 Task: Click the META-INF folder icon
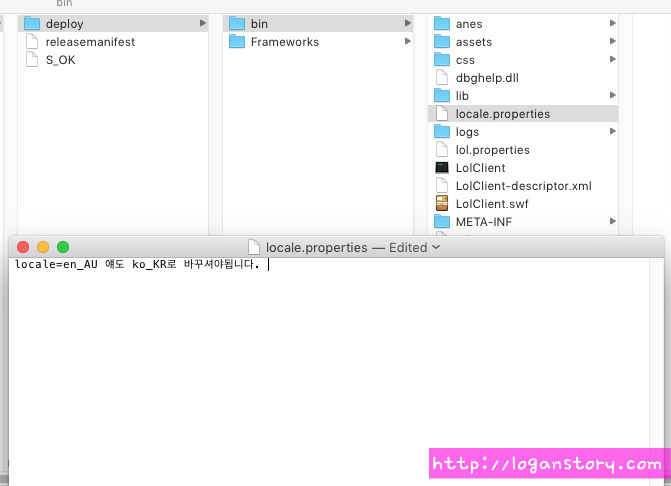click(x=442, y=221)
